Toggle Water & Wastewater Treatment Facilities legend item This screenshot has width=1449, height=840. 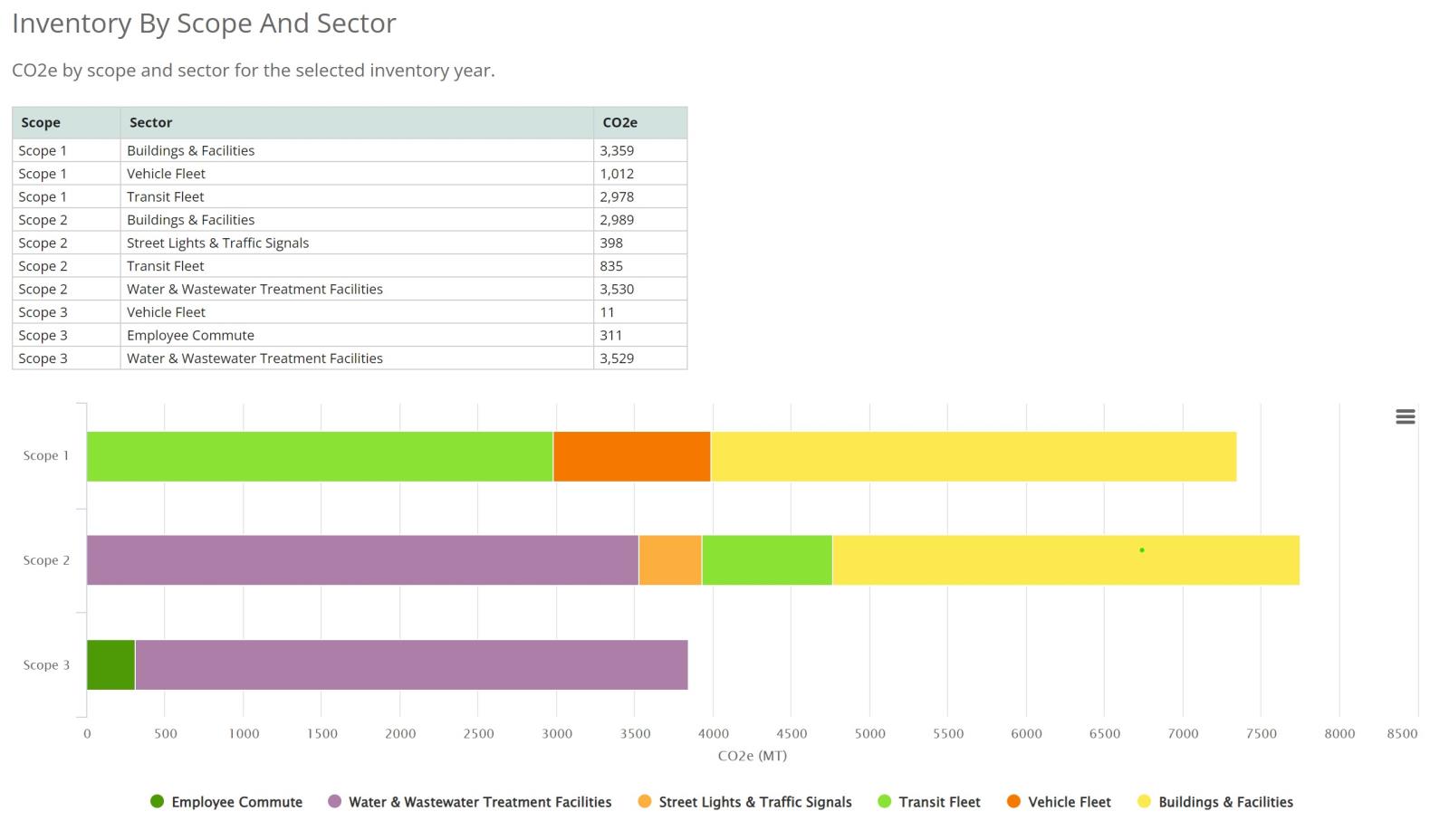tap(469, 802)
